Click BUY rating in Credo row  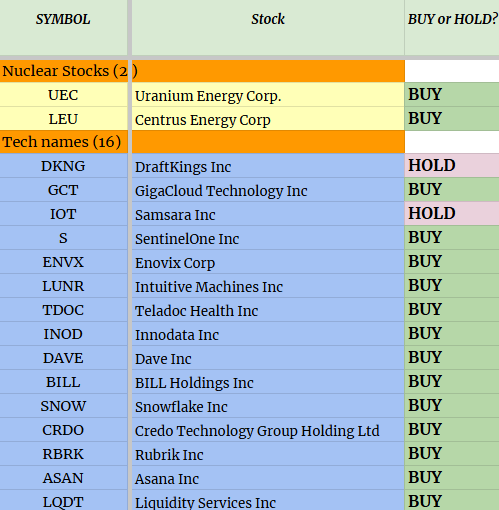(452, 430)
